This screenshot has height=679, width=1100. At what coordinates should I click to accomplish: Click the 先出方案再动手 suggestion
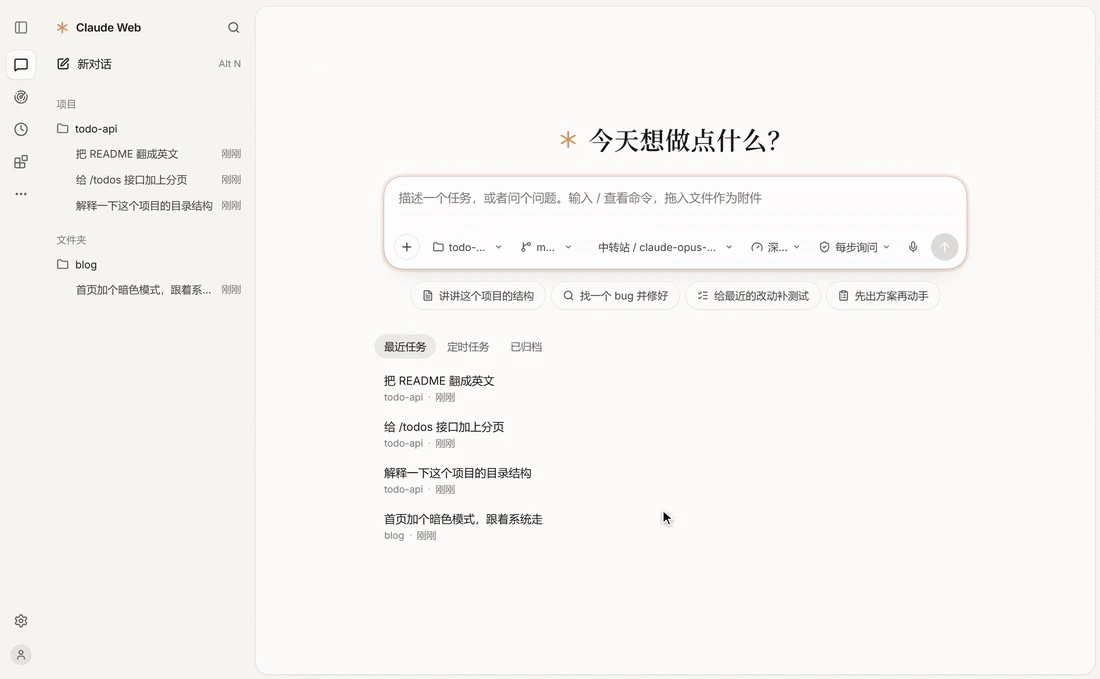click(x=883, y=296)
